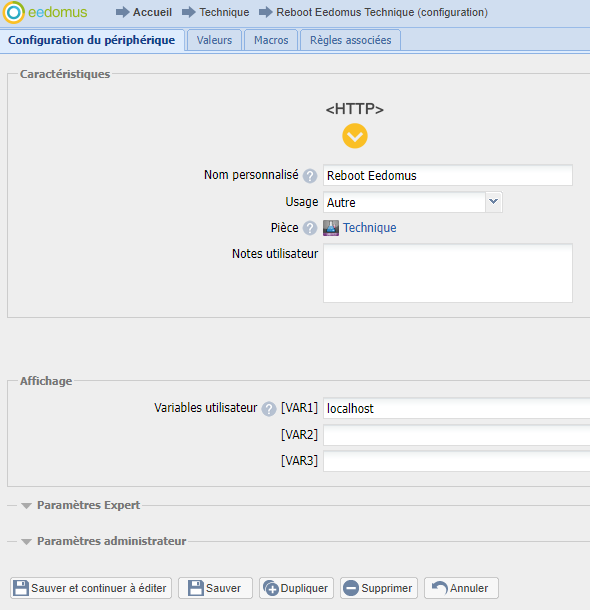Click the eedomus logo icon

14,12
